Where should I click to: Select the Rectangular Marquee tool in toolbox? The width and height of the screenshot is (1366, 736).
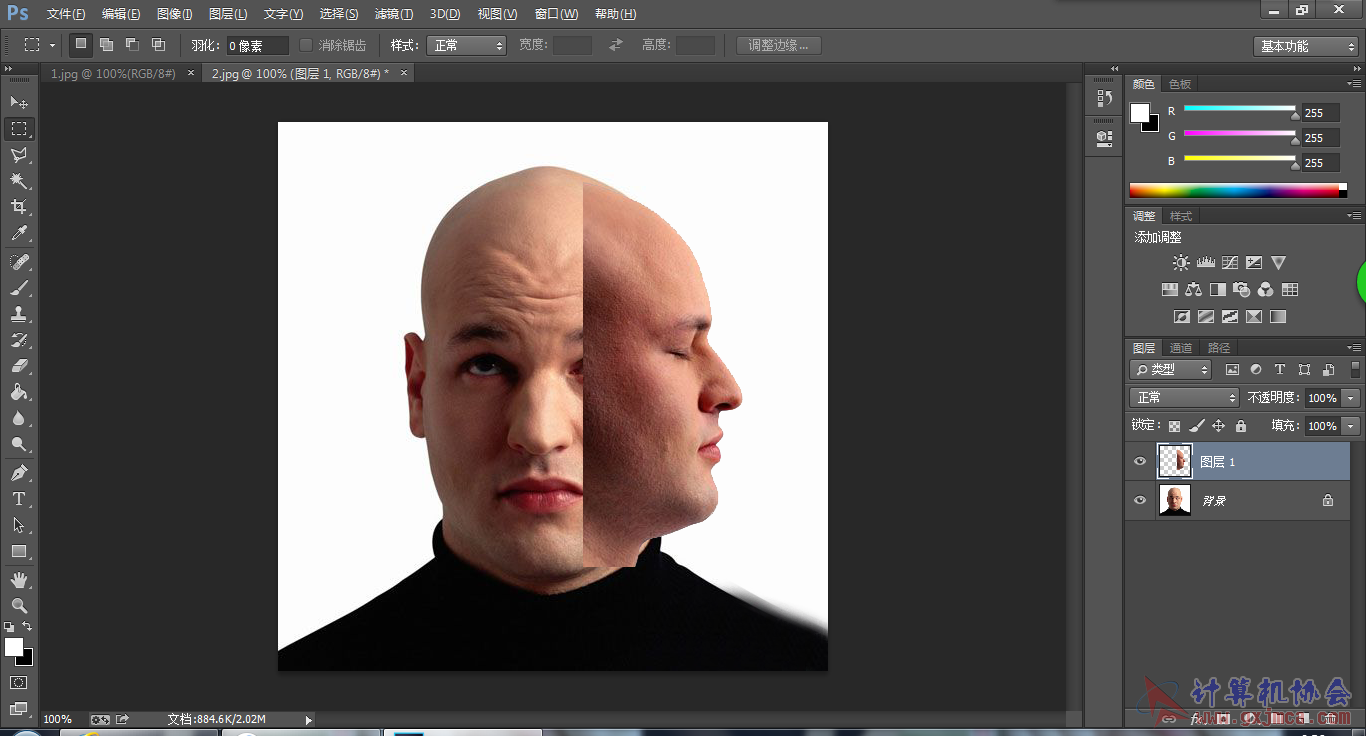click(19, 129)
